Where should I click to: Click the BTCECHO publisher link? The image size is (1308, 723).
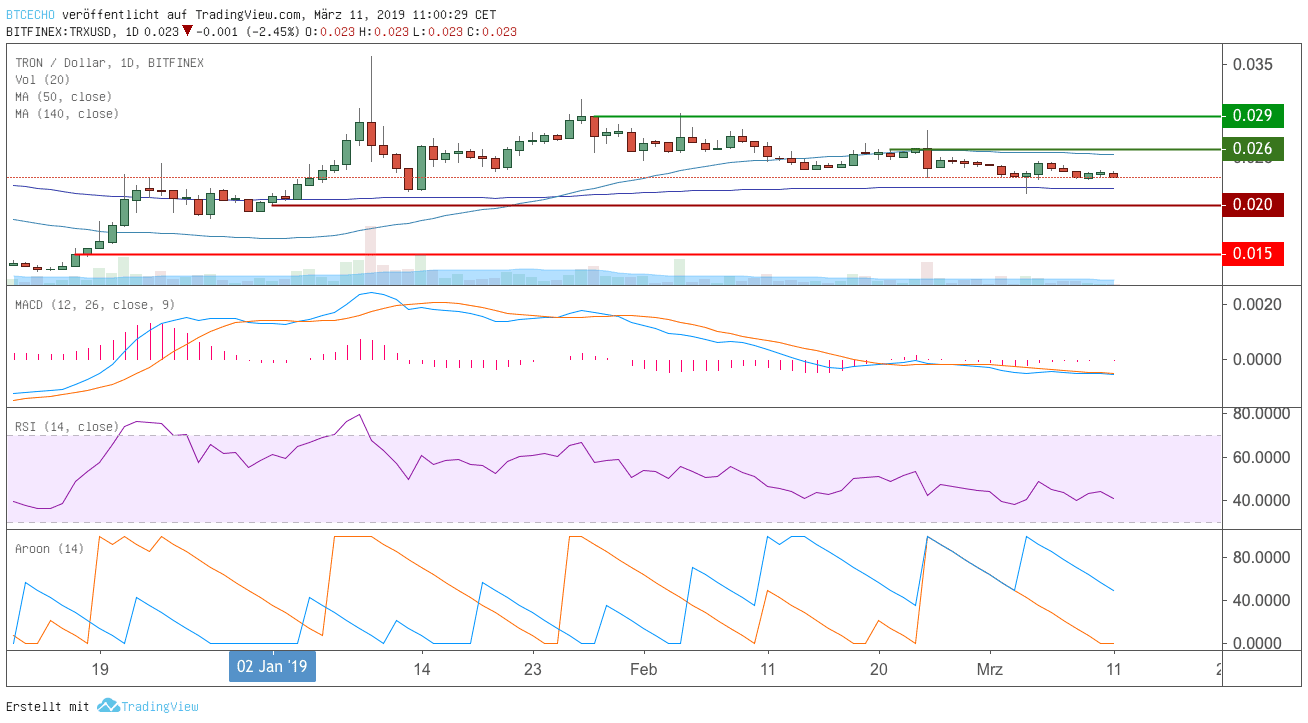coord(30,15)
